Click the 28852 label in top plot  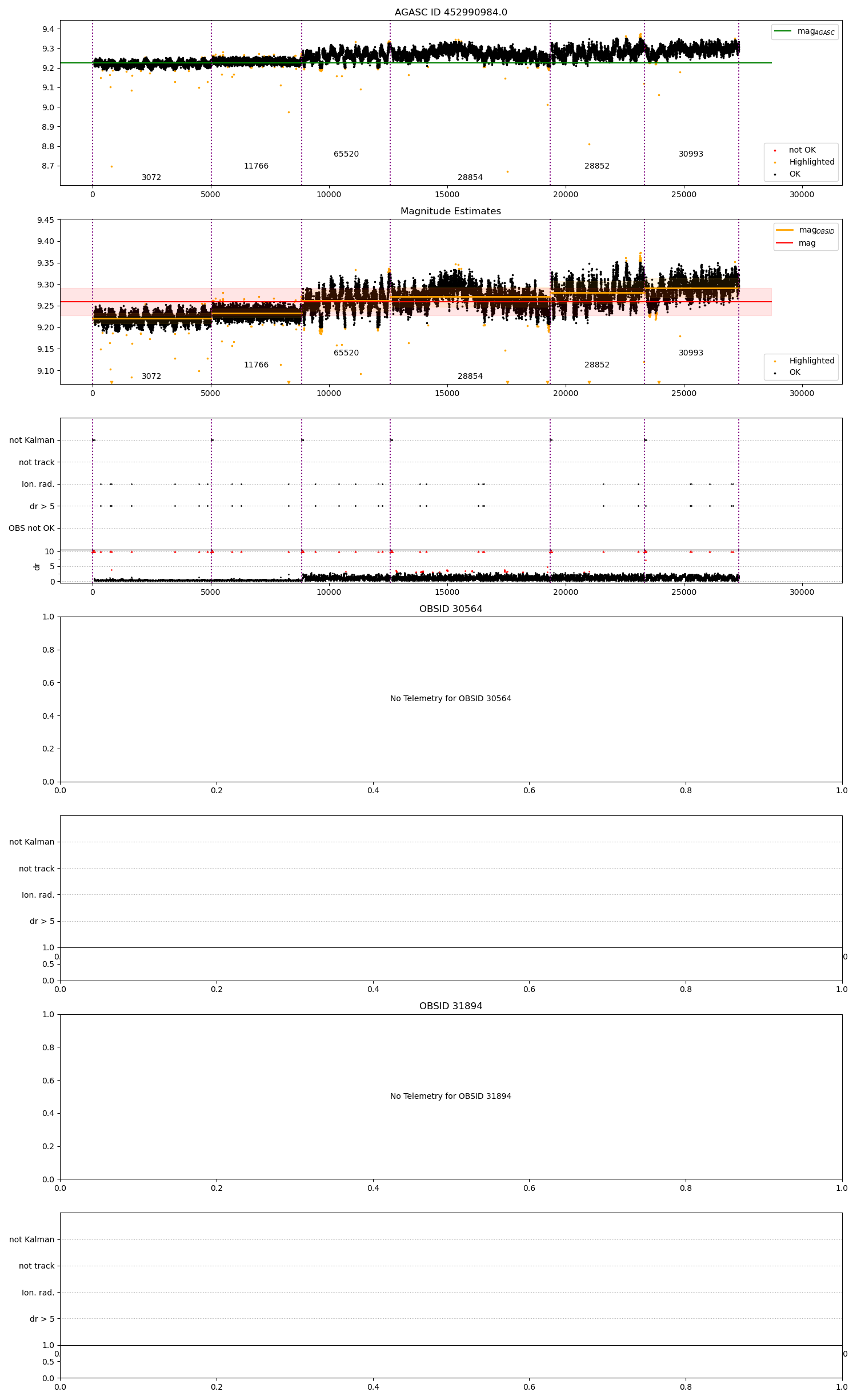(597, 166)
